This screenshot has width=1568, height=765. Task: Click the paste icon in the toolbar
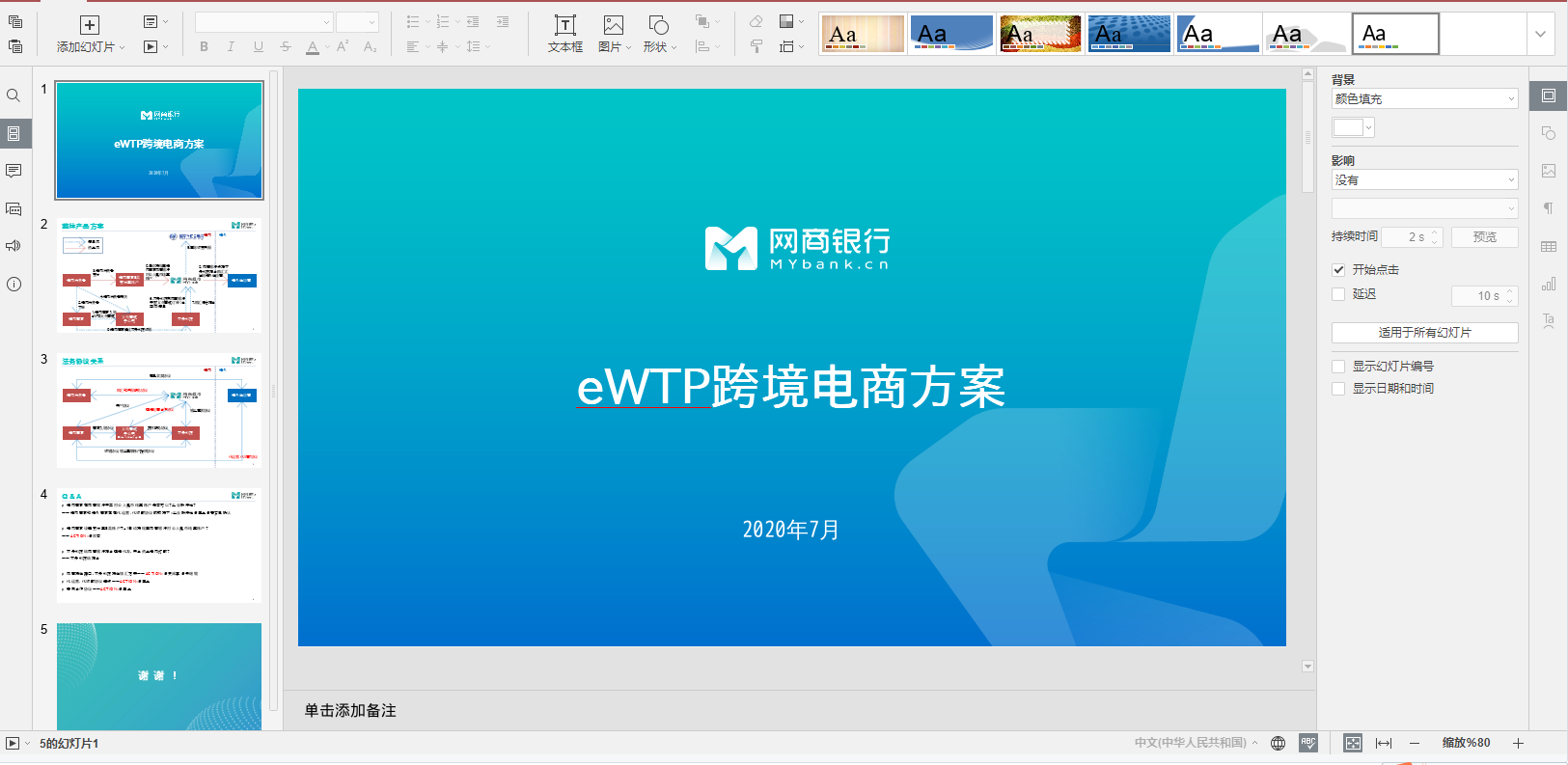coord(15,45)
